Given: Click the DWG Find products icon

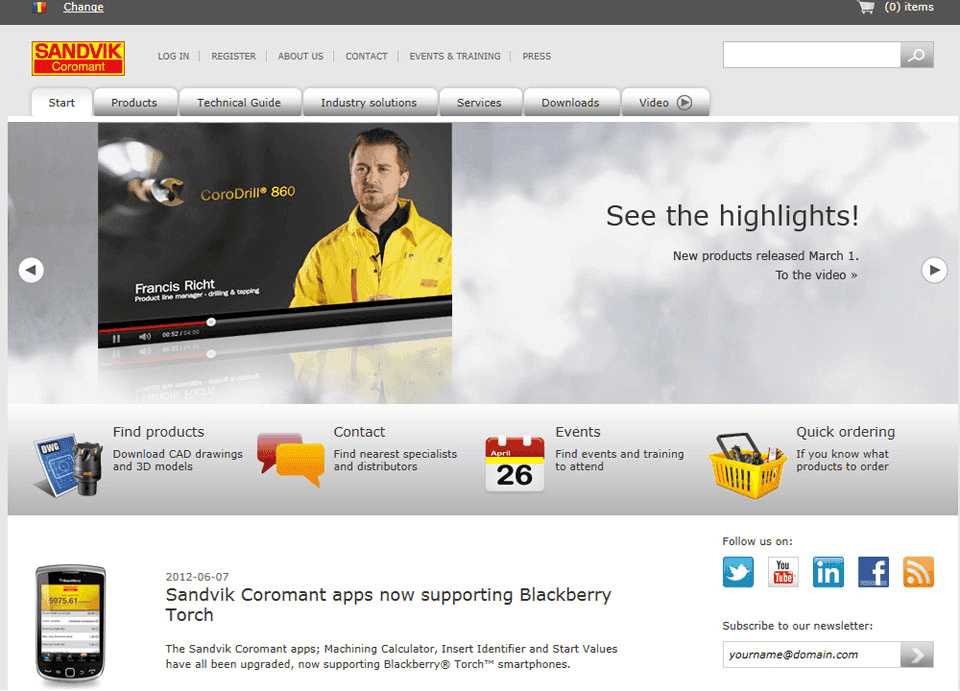Looking at the screenshot, I should pos(69,465).
